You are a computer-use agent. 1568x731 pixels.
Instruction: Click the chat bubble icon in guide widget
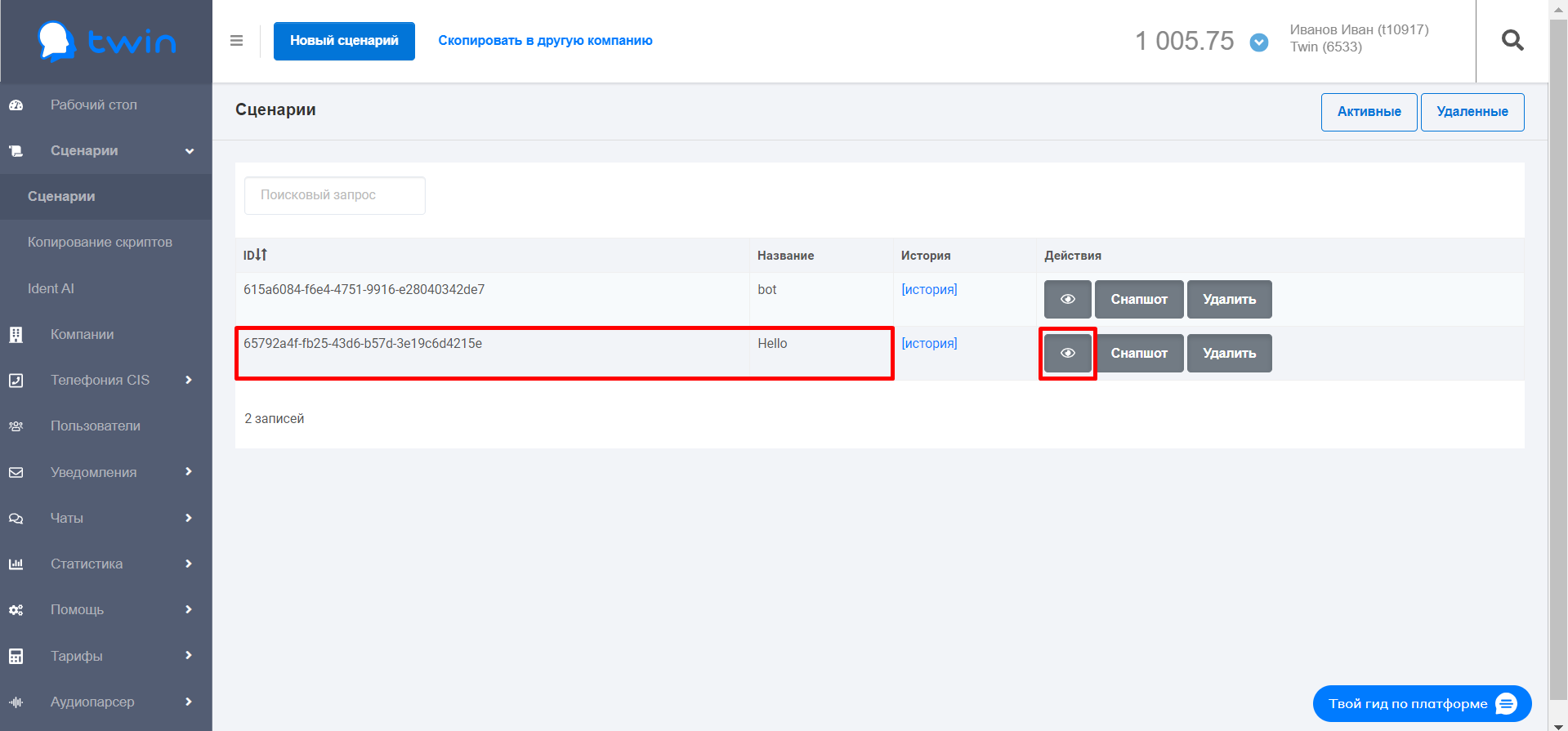coord(1506,703)
